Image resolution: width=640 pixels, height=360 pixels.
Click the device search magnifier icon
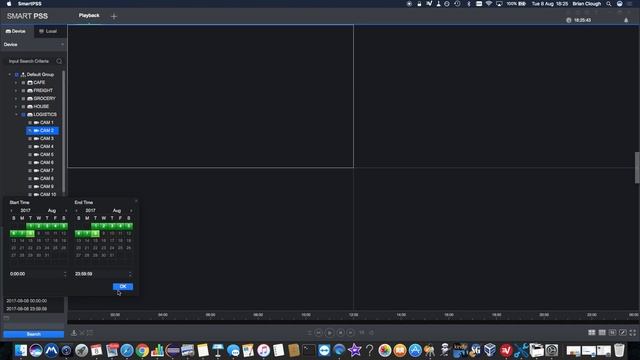pyautogui.click(x=59, y=61)
